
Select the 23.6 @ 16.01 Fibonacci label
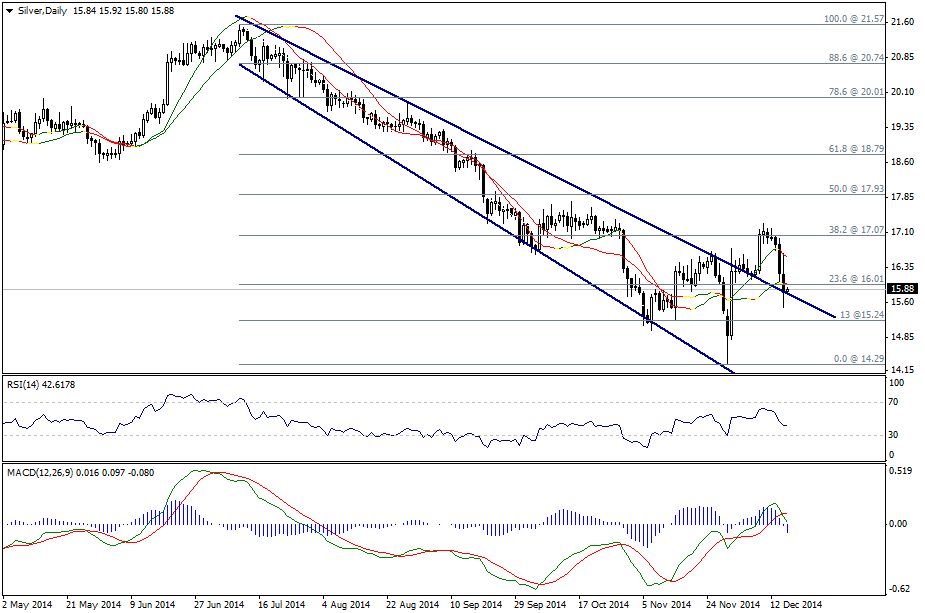point(855,279)
